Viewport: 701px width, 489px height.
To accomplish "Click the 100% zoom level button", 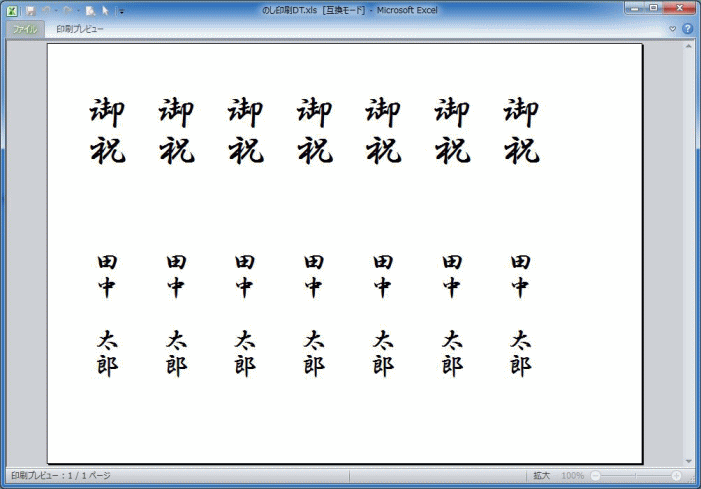I will [x=572, y=476].
